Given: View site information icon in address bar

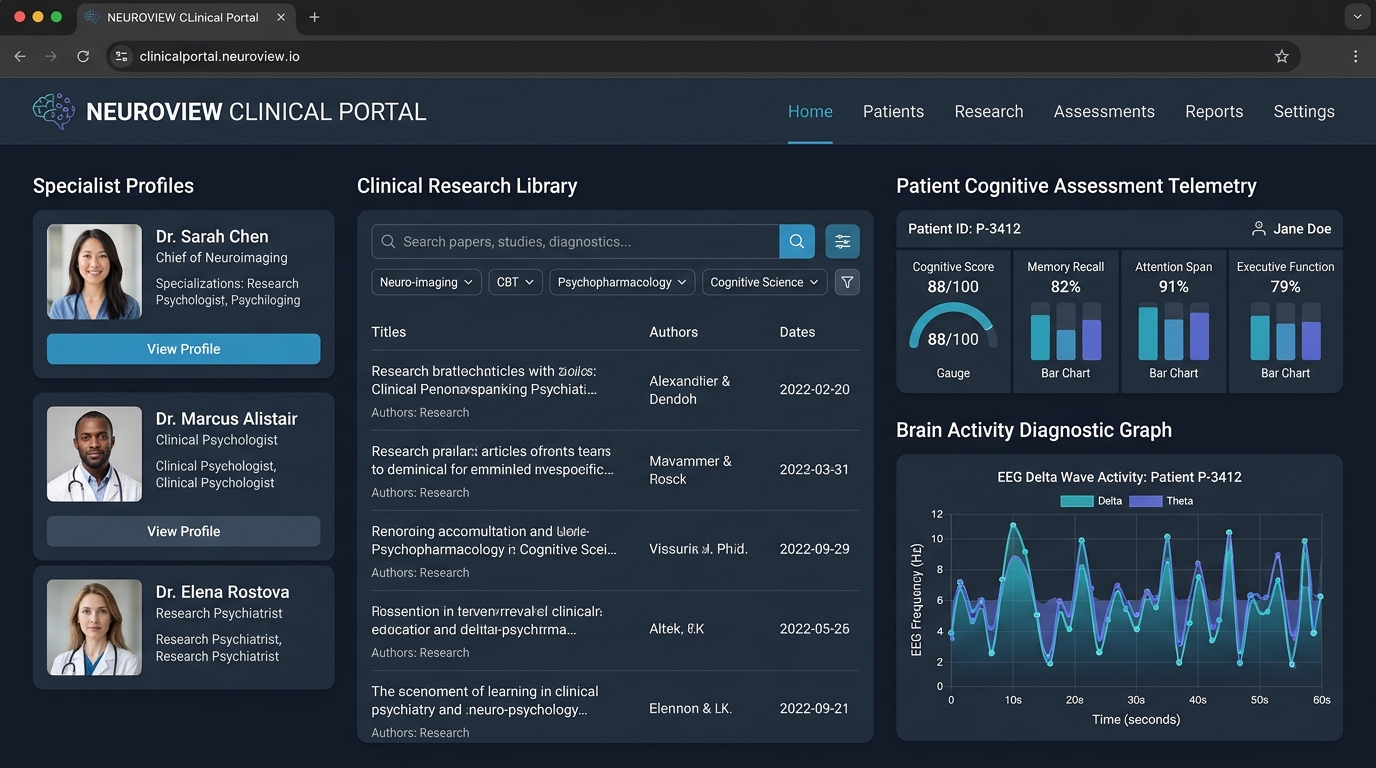Looking at the screenshot, I should point(122,57).
